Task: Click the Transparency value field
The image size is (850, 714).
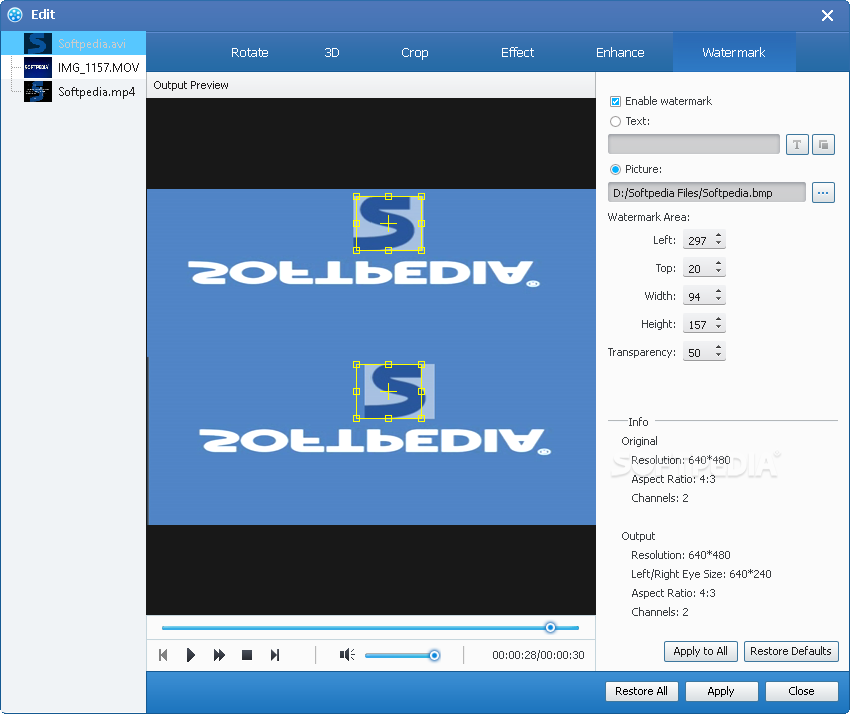Action: (698, 352)
